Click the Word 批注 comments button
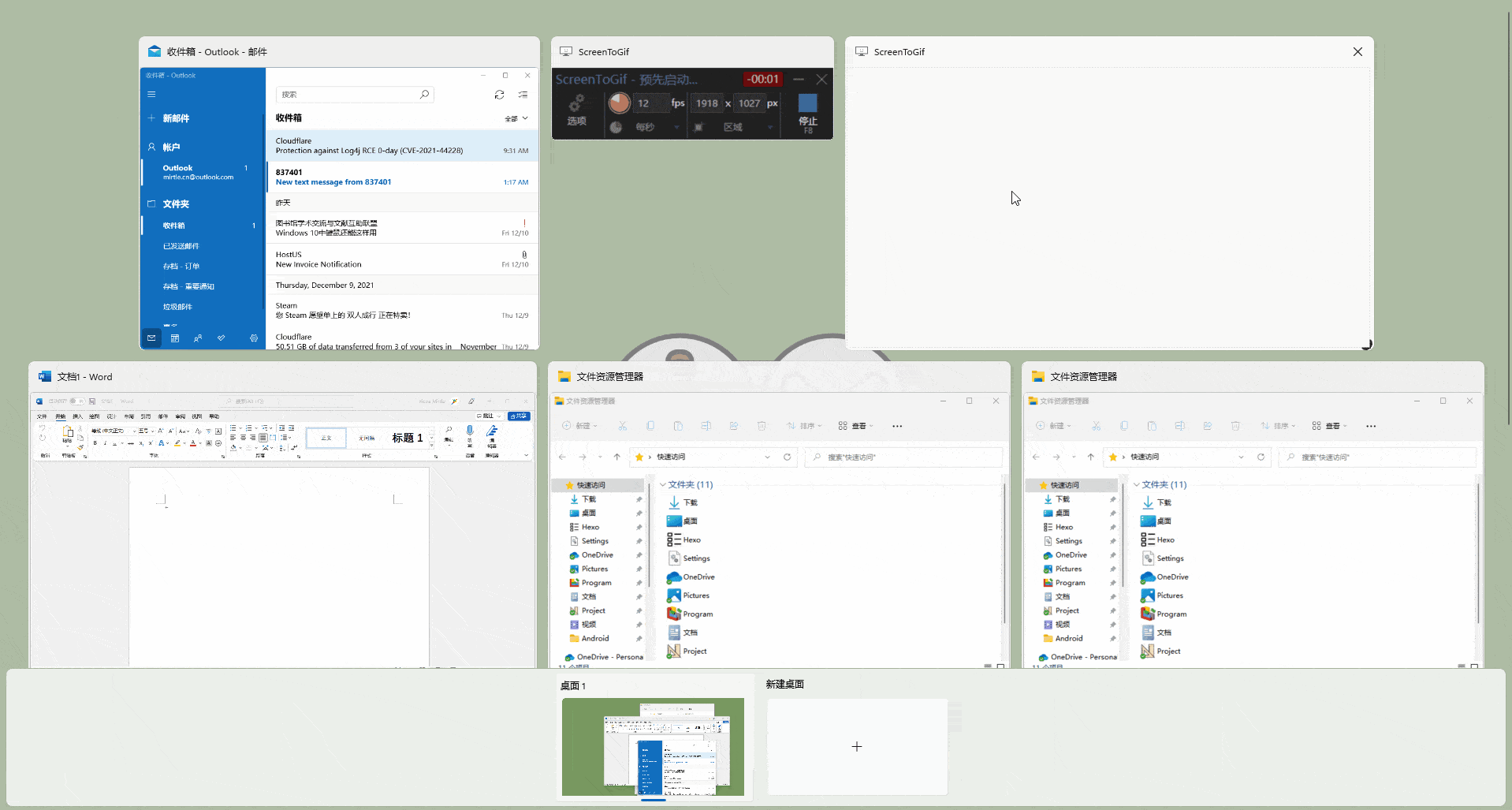Viewport: 1512px width, 810px height. [489, 416]
